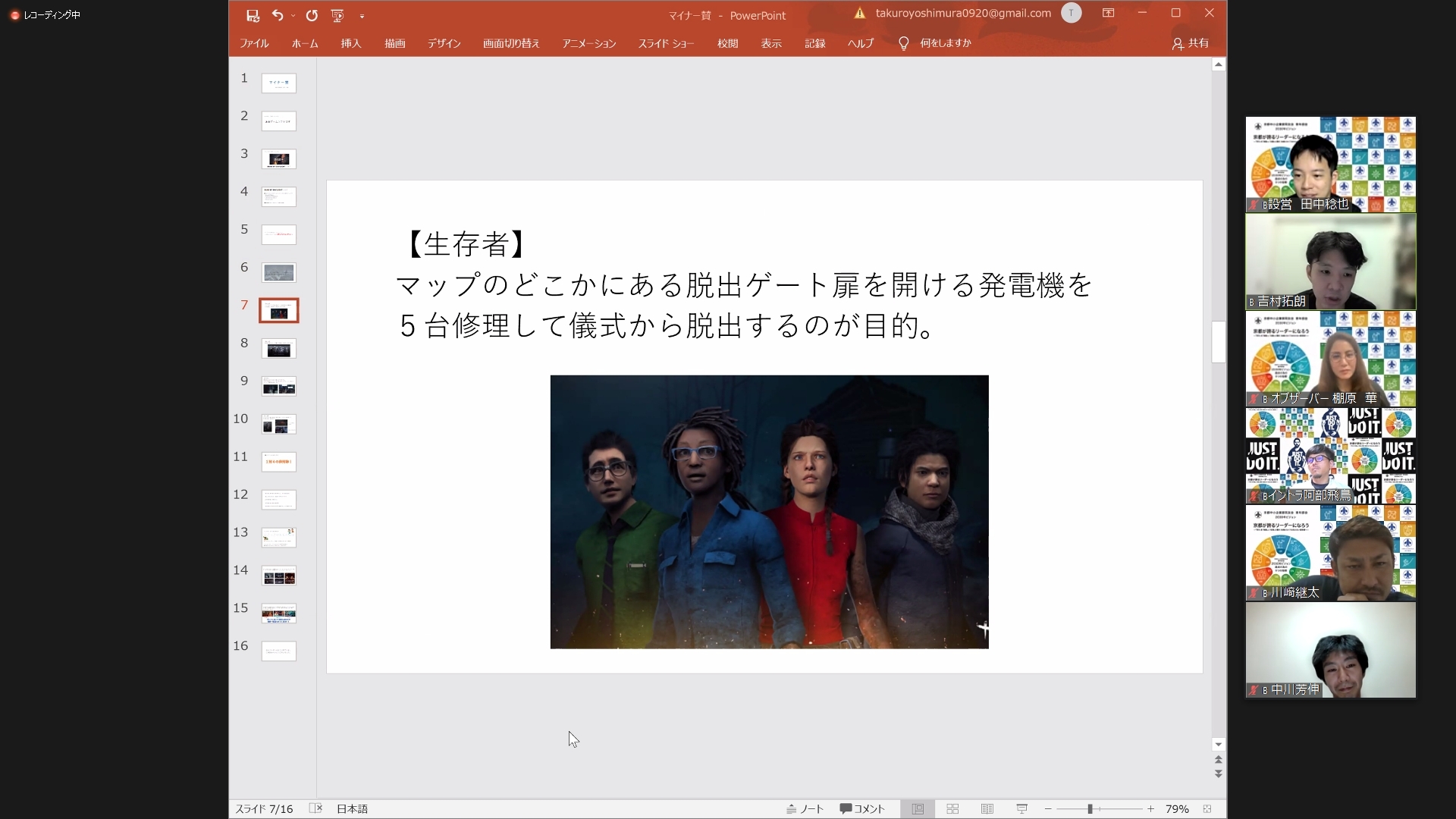Click the account avatar circle

coord(1071,13)
